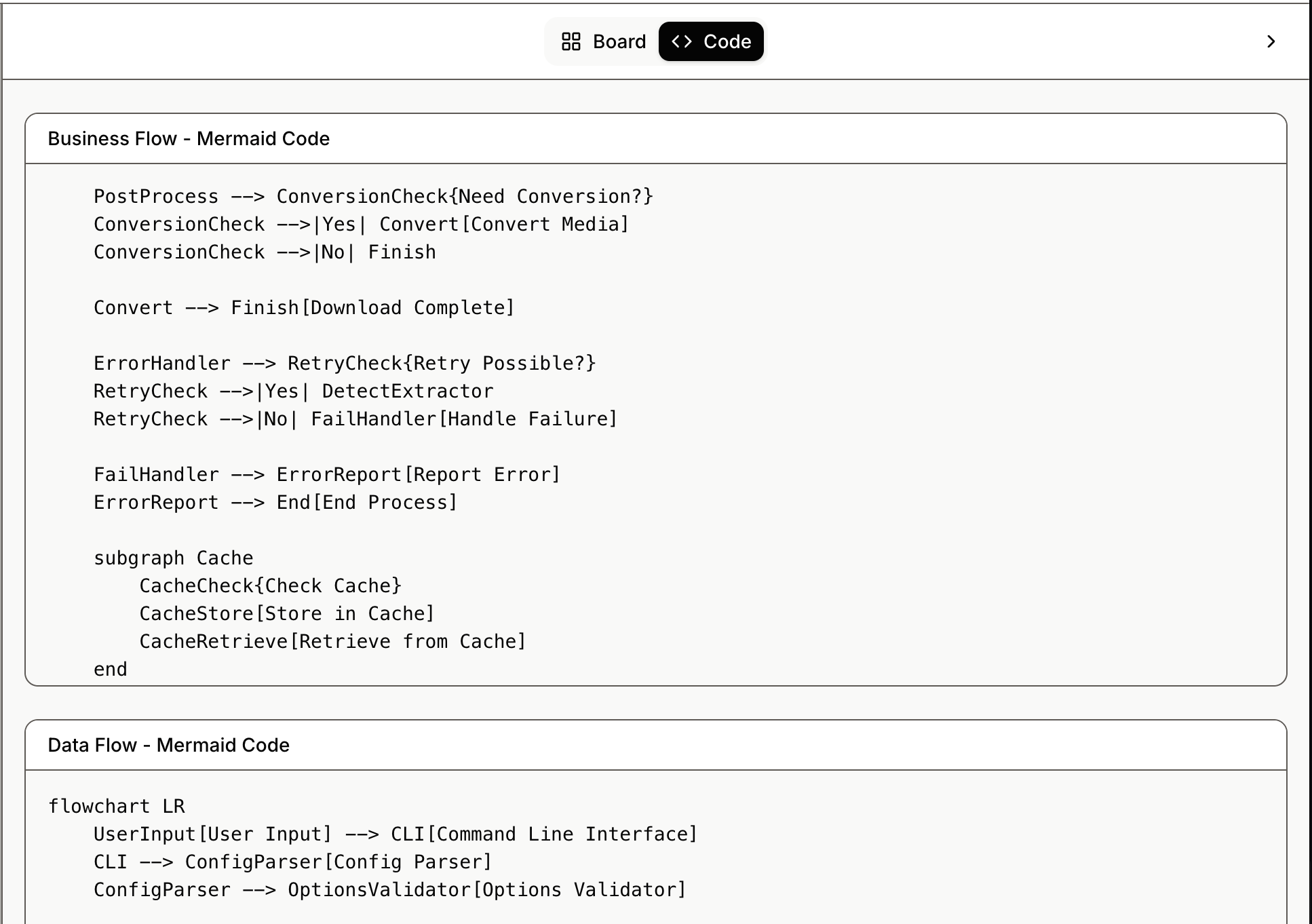Click the 'ConversionCheck -->|No| Finish' line

265,252
